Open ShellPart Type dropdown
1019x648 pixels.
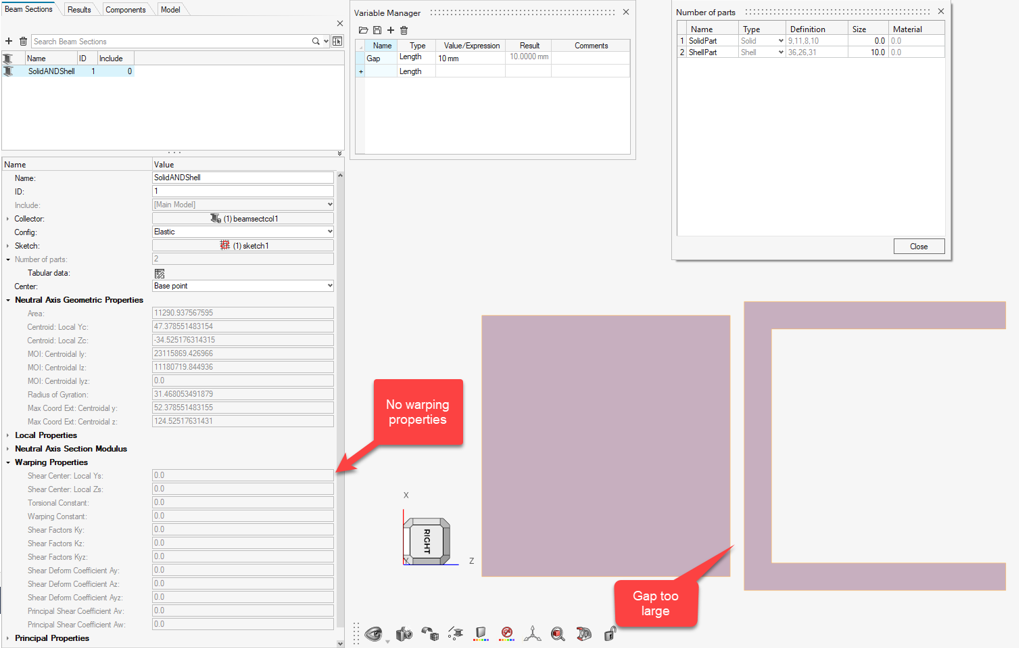pos(762,52)
